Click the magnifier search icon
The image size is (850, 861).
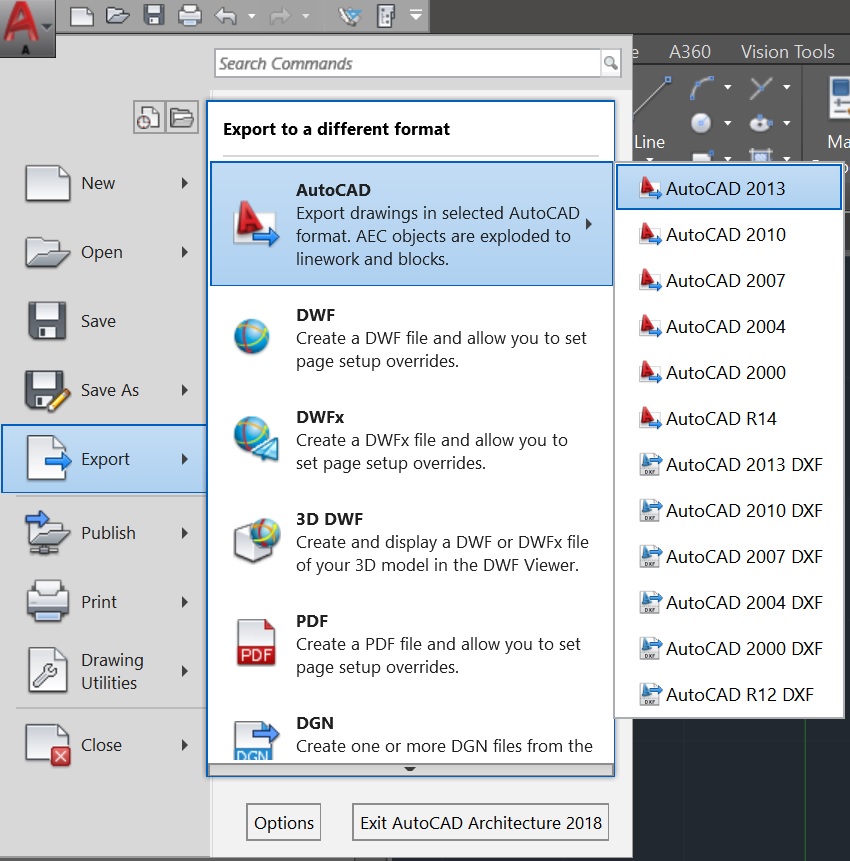coord(611,64)
